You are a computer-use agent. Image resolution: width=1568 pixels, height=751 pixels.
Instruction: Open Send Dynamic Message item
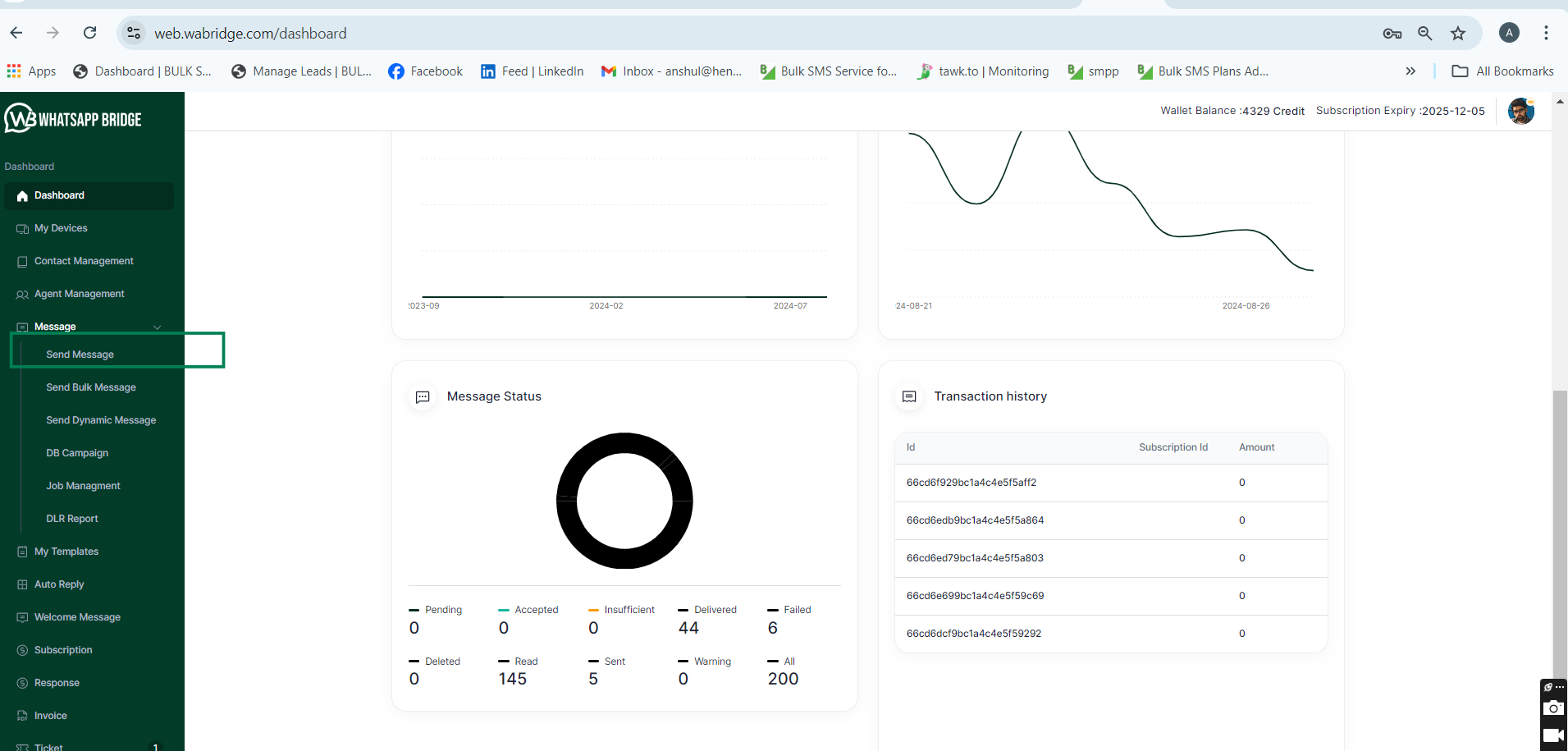[101, 420]
